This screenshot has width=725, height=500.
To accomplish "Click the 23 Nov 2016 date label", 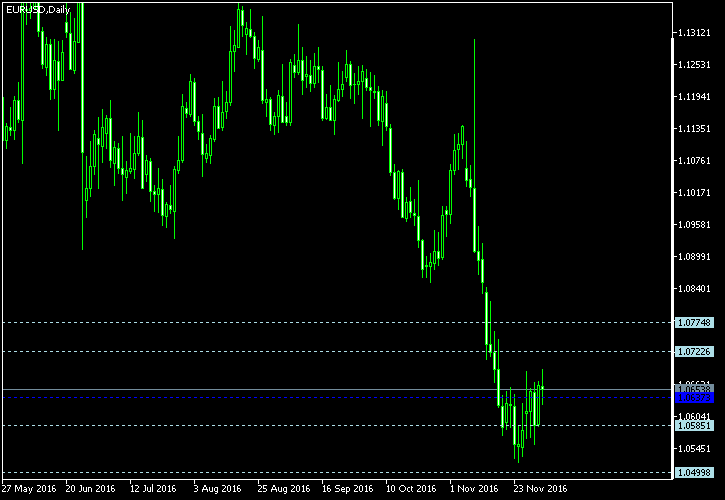I will 540,489.
